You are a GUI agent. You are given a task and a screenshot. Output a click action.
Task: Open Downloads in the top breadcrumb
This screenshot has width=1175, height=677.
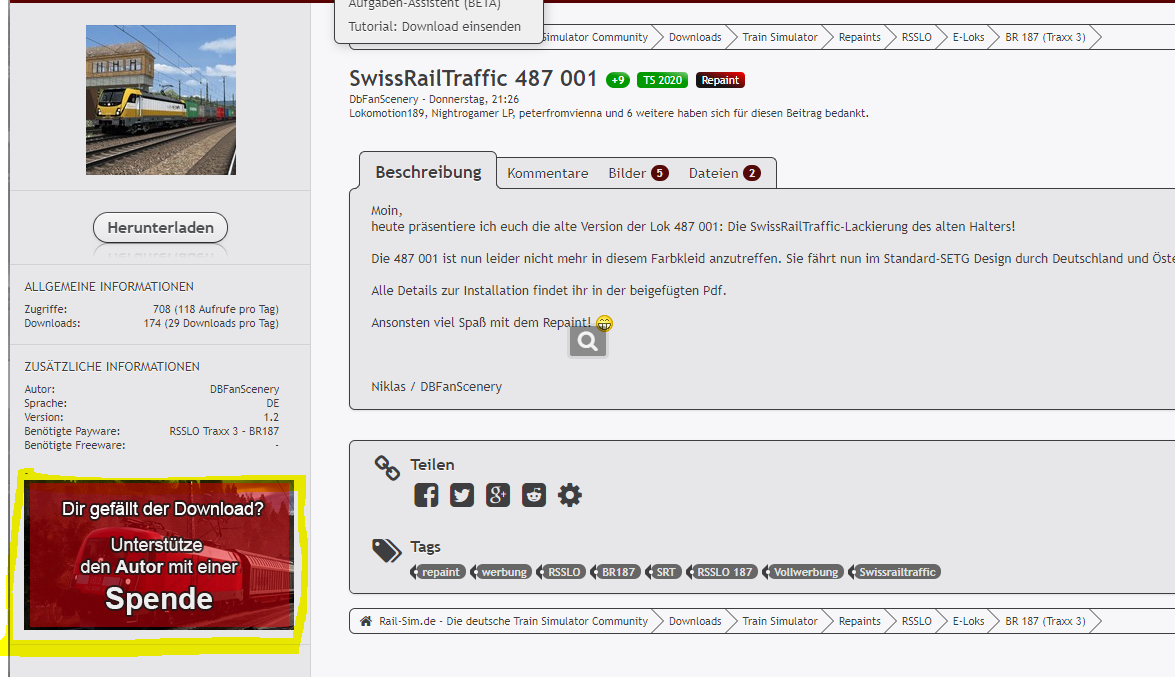point(695,37)
